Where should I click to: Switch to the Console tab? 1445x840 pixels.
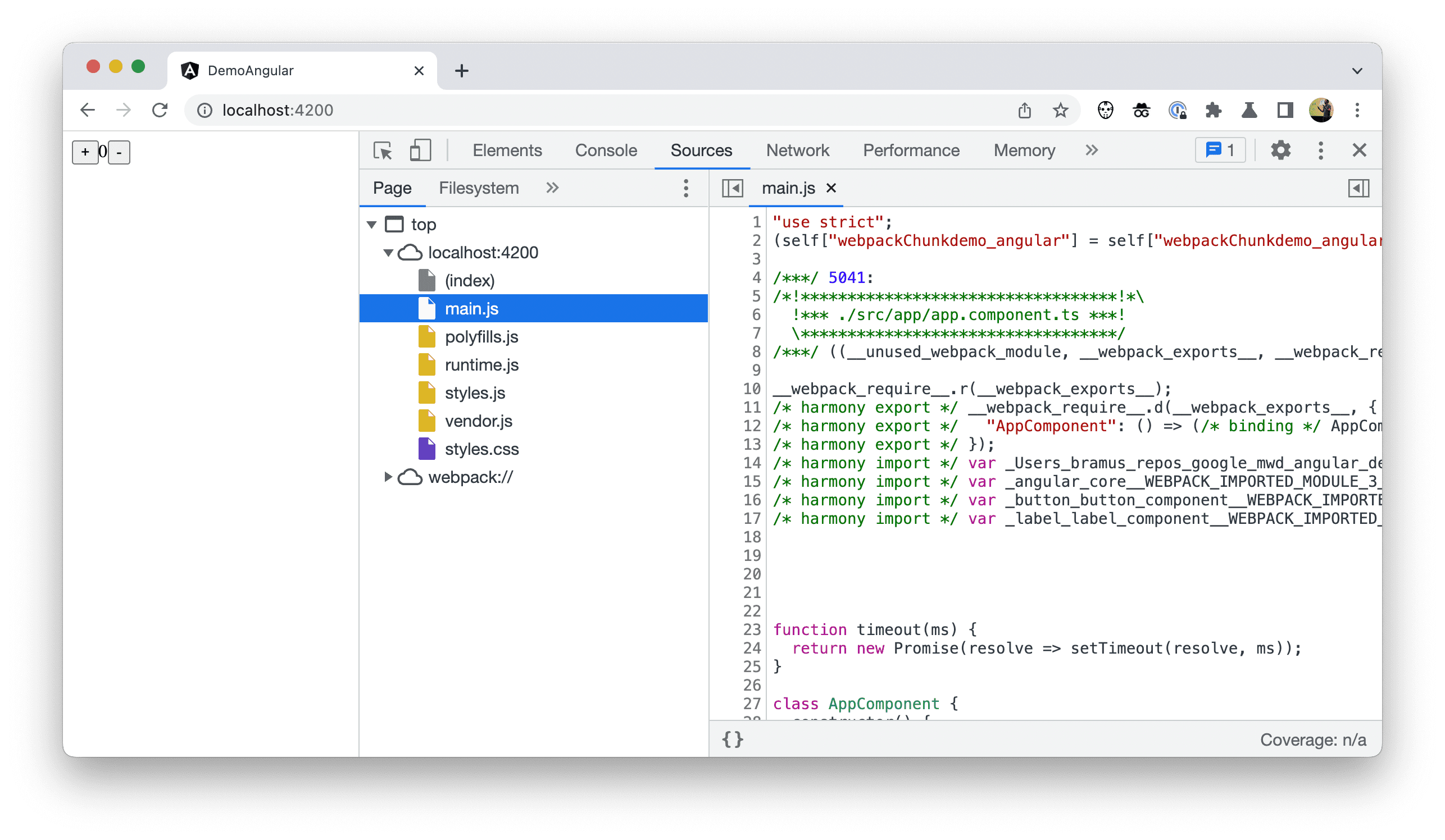(605, 151)
